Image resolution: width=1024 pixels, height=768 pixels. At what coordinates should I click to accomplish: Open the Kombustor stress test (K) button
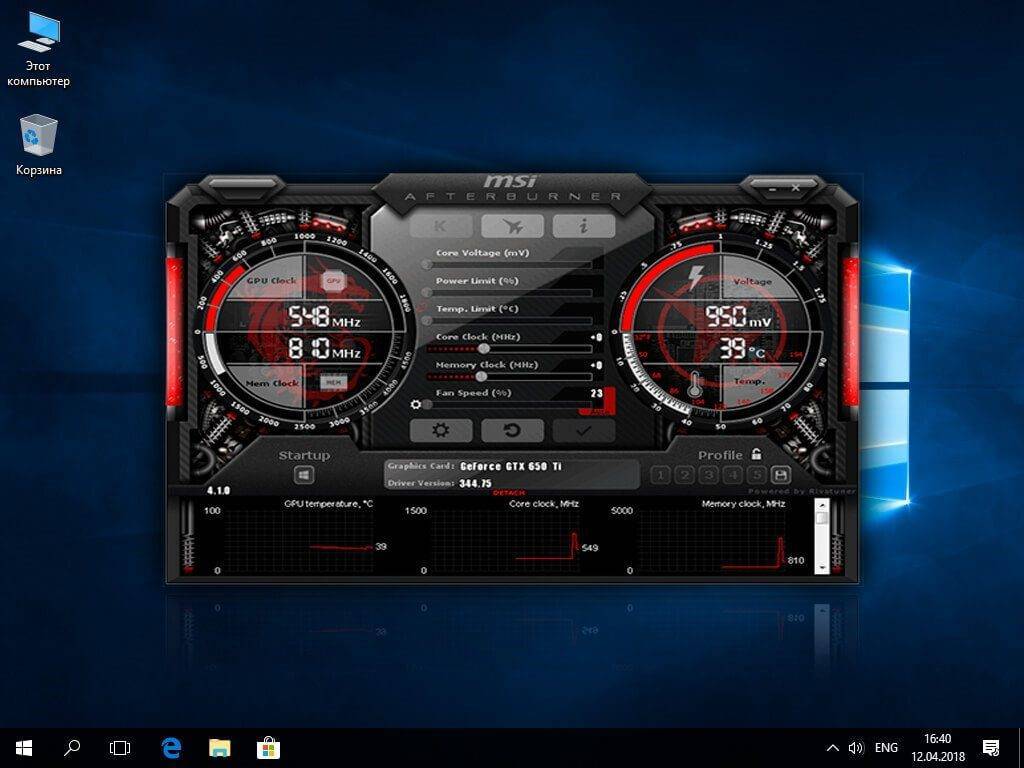click(441, 226)
